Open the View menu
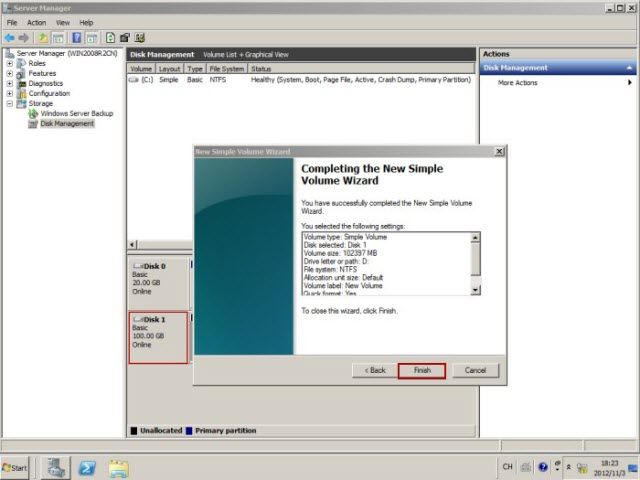Screen dimensions: 640x480 (x=62, y=22)
